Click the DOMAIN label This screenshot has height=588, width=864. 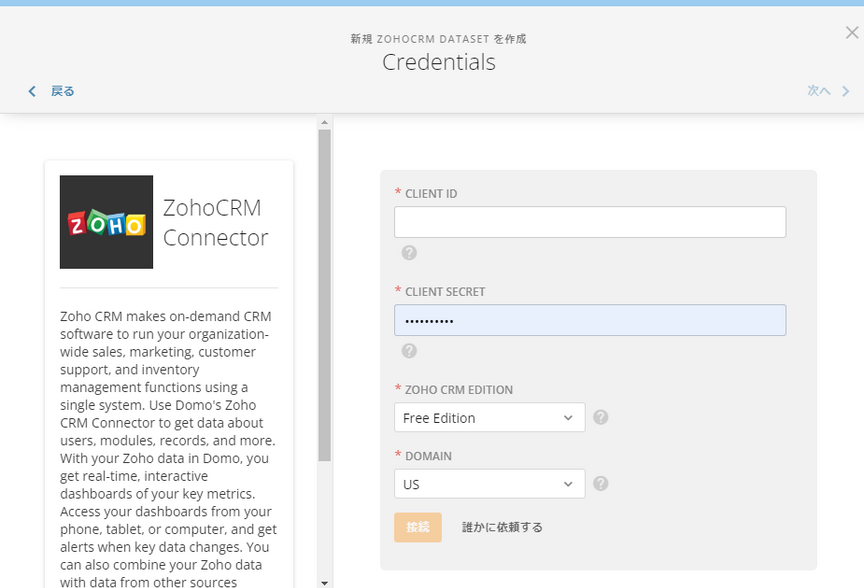pos(428,456)
